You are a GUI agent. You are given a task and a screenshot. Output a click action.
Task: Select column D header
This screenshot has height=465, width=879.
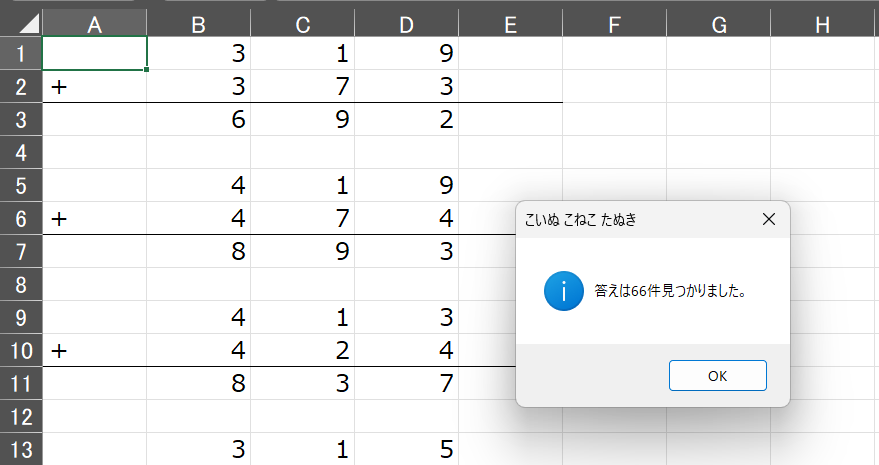(x=406, y=25)
